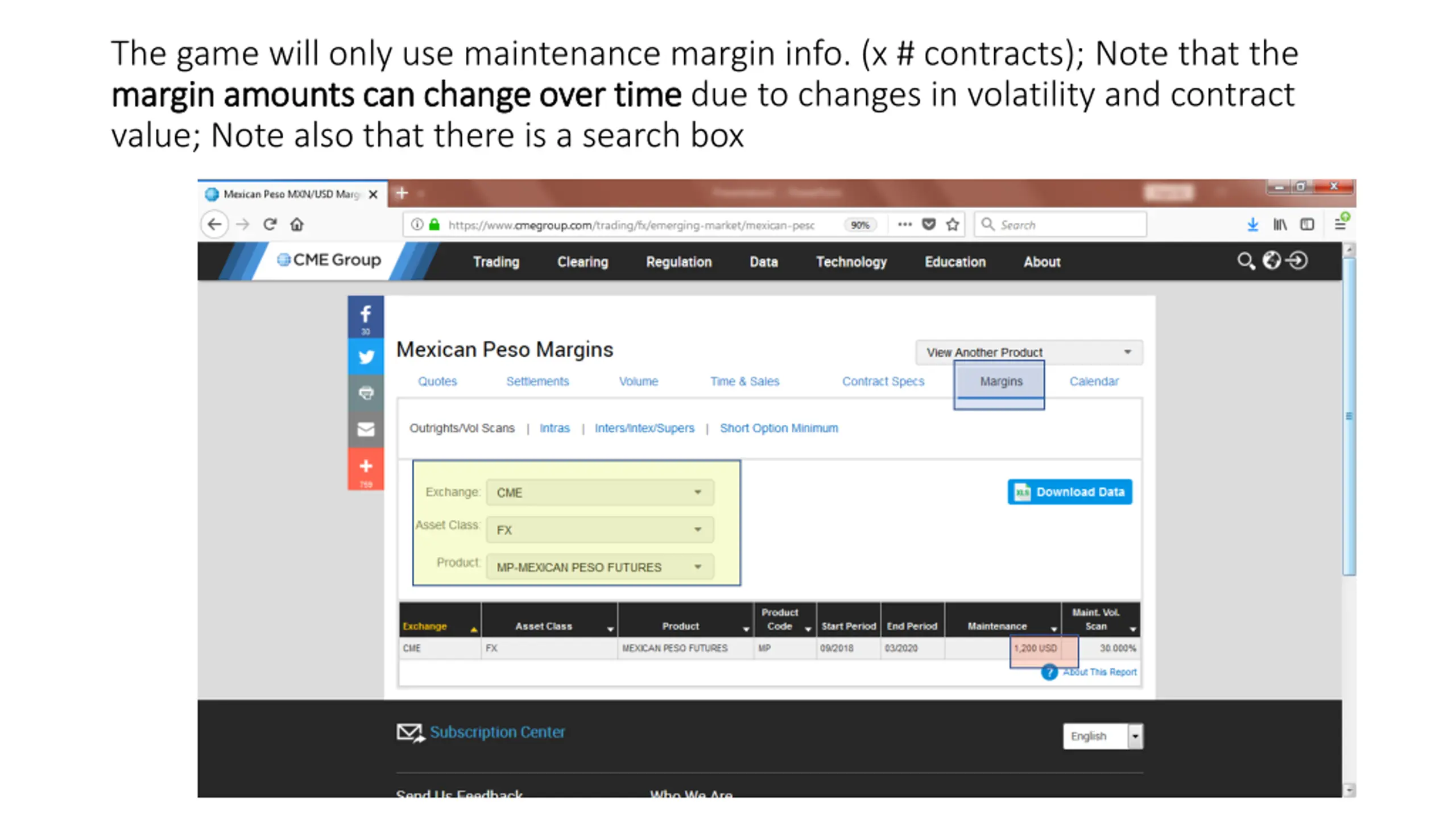Open more sharing options plus icon
The width and height of the screenshot is (1456, 819).
coord(366,469)
